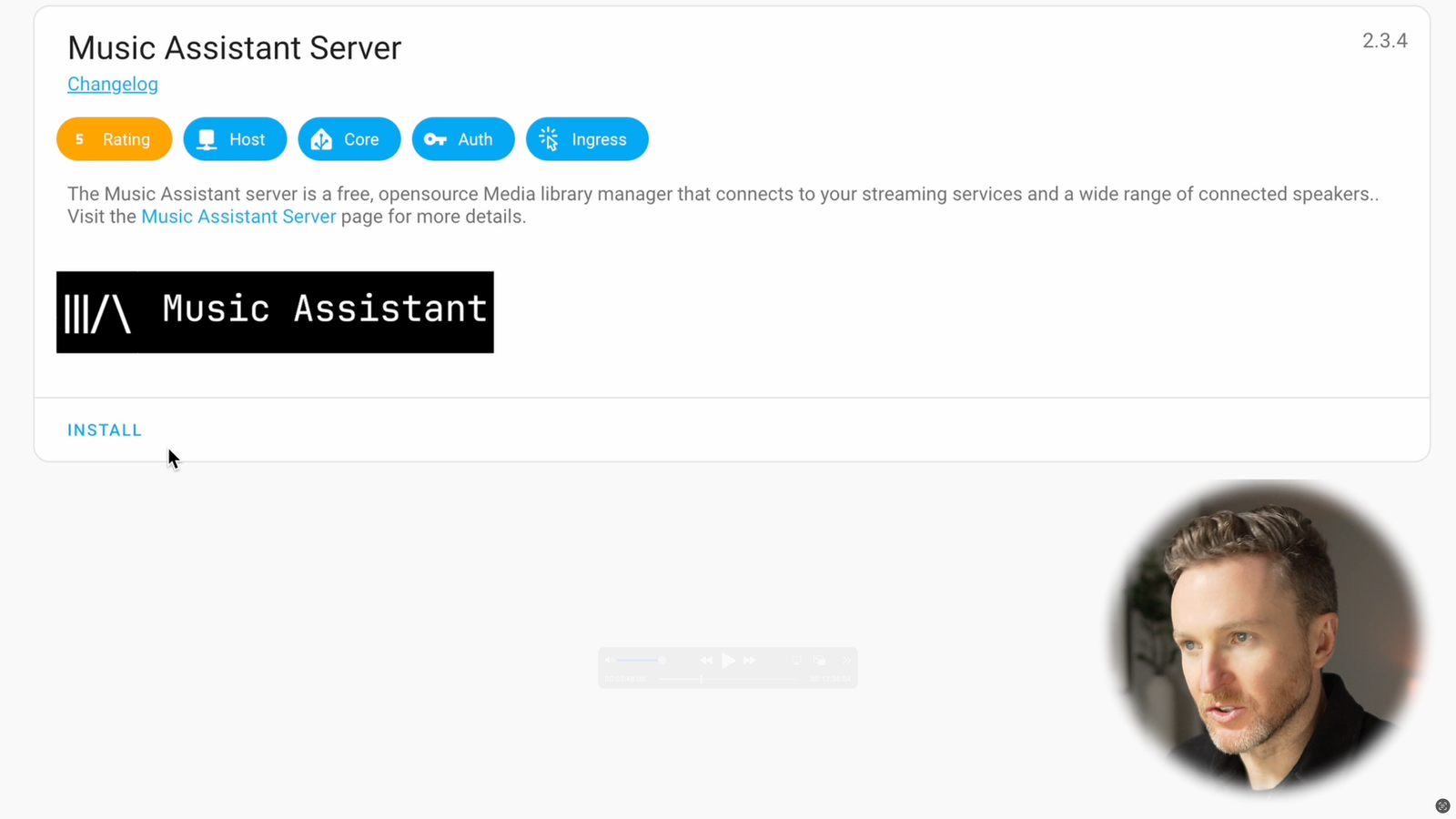Click the video progress timeline

pyautogui.click(x=728, y=679)
